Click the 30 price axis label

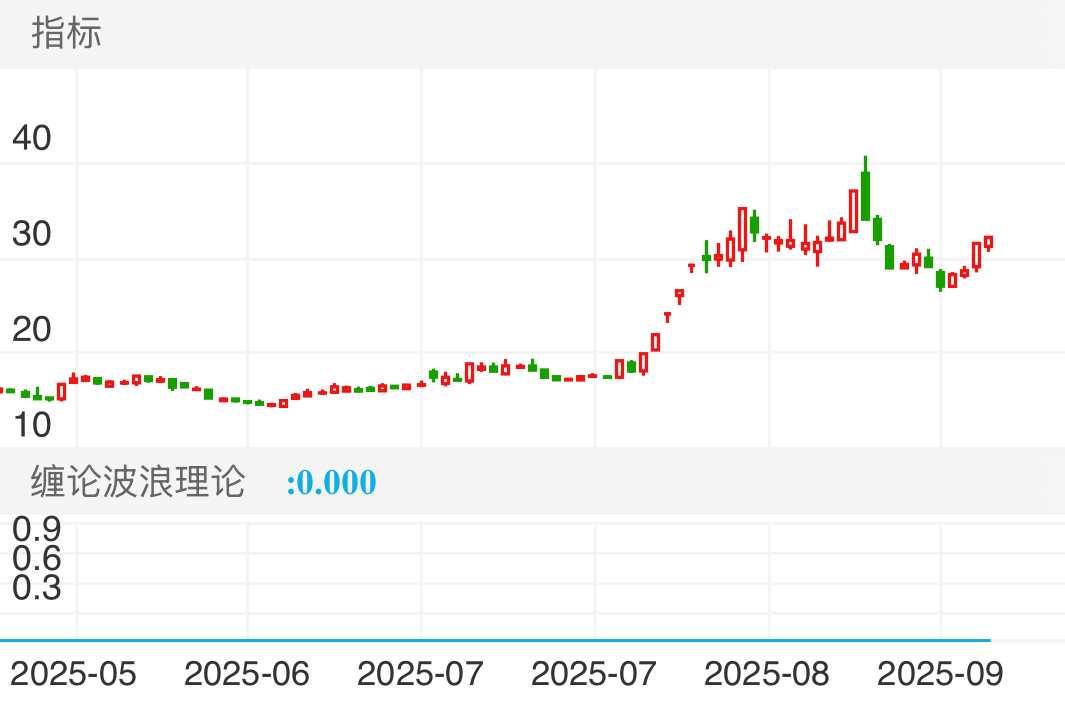[x=31, y=234]
